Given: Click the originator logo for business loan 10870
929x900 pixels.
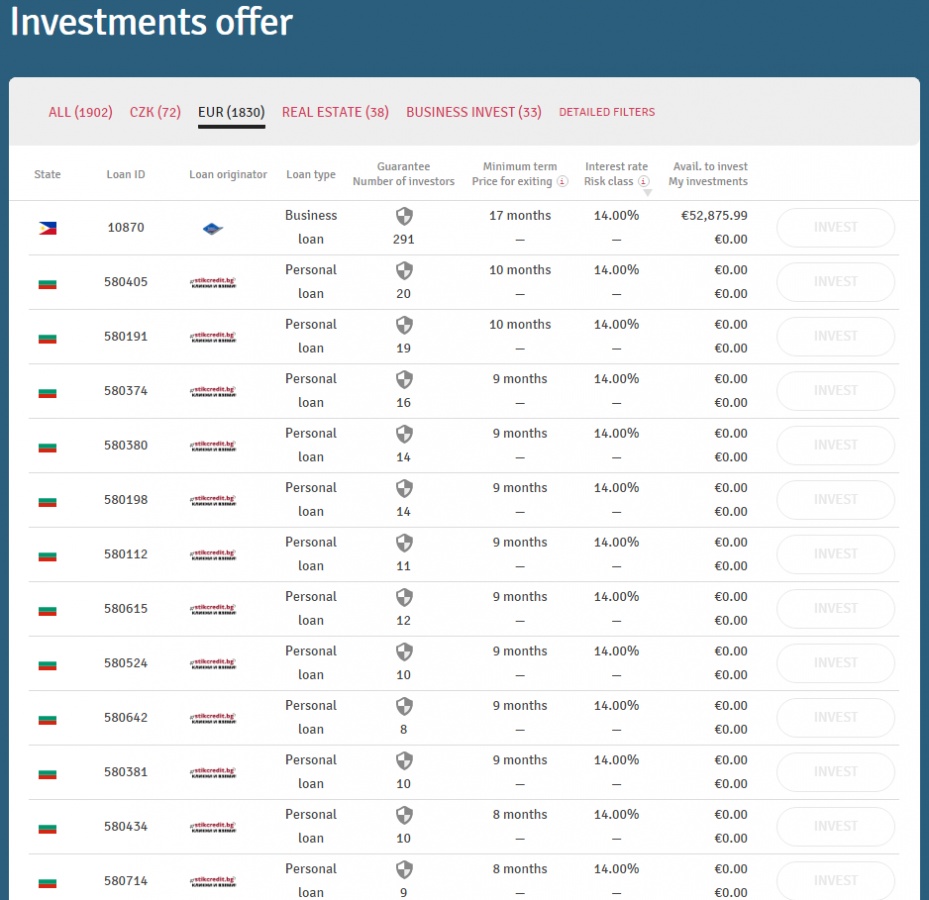Looking at the screenshot, I should pyautogui.click(x=213, y=229).
